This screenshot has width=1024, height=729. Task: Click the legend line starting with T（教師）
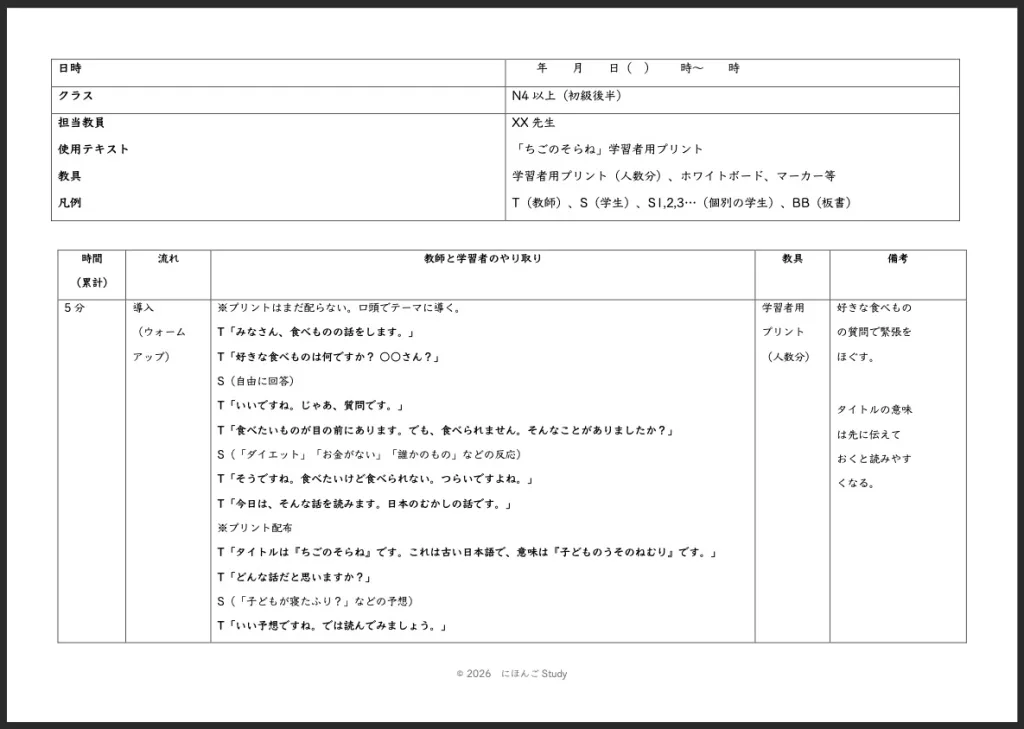click(x=681, y=203)
